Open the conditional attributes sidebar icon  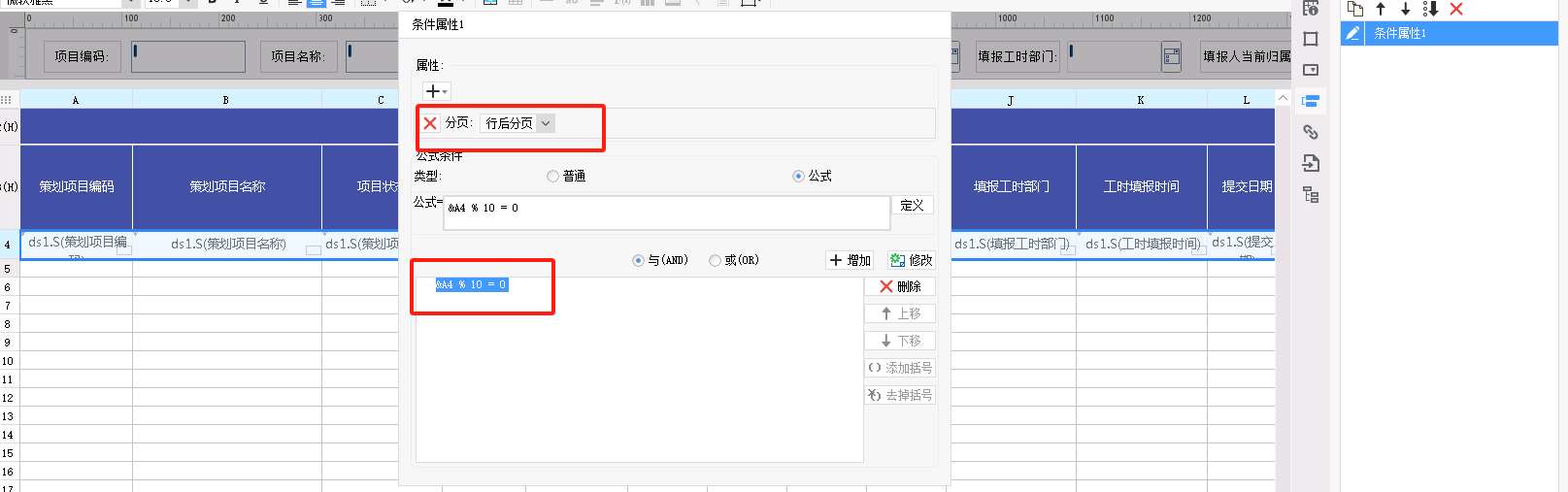tap(1311, 101)
